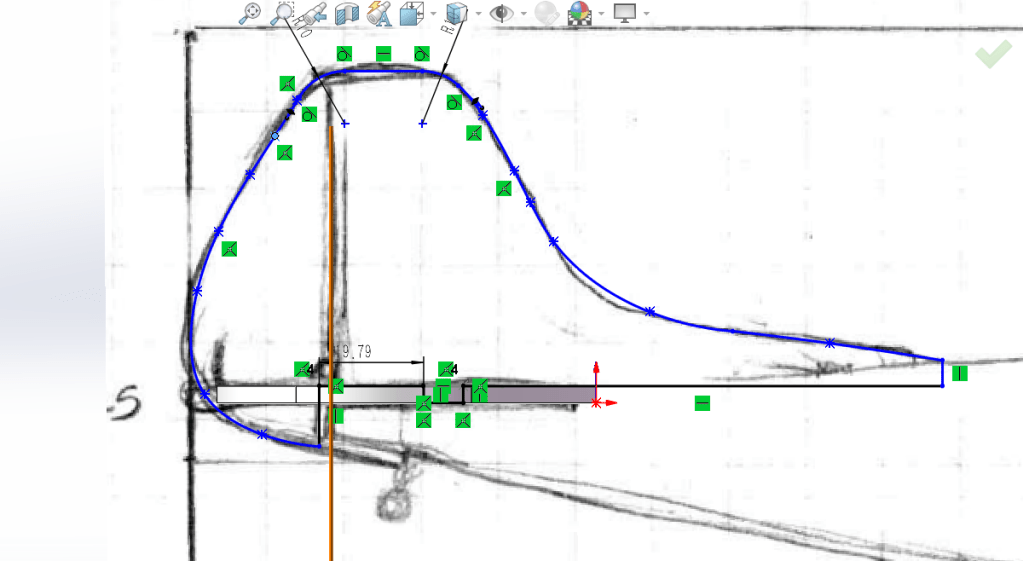Open the Apply Scene dropdown arrow
The image size is (1023, 561).
[x=601, y=14]
